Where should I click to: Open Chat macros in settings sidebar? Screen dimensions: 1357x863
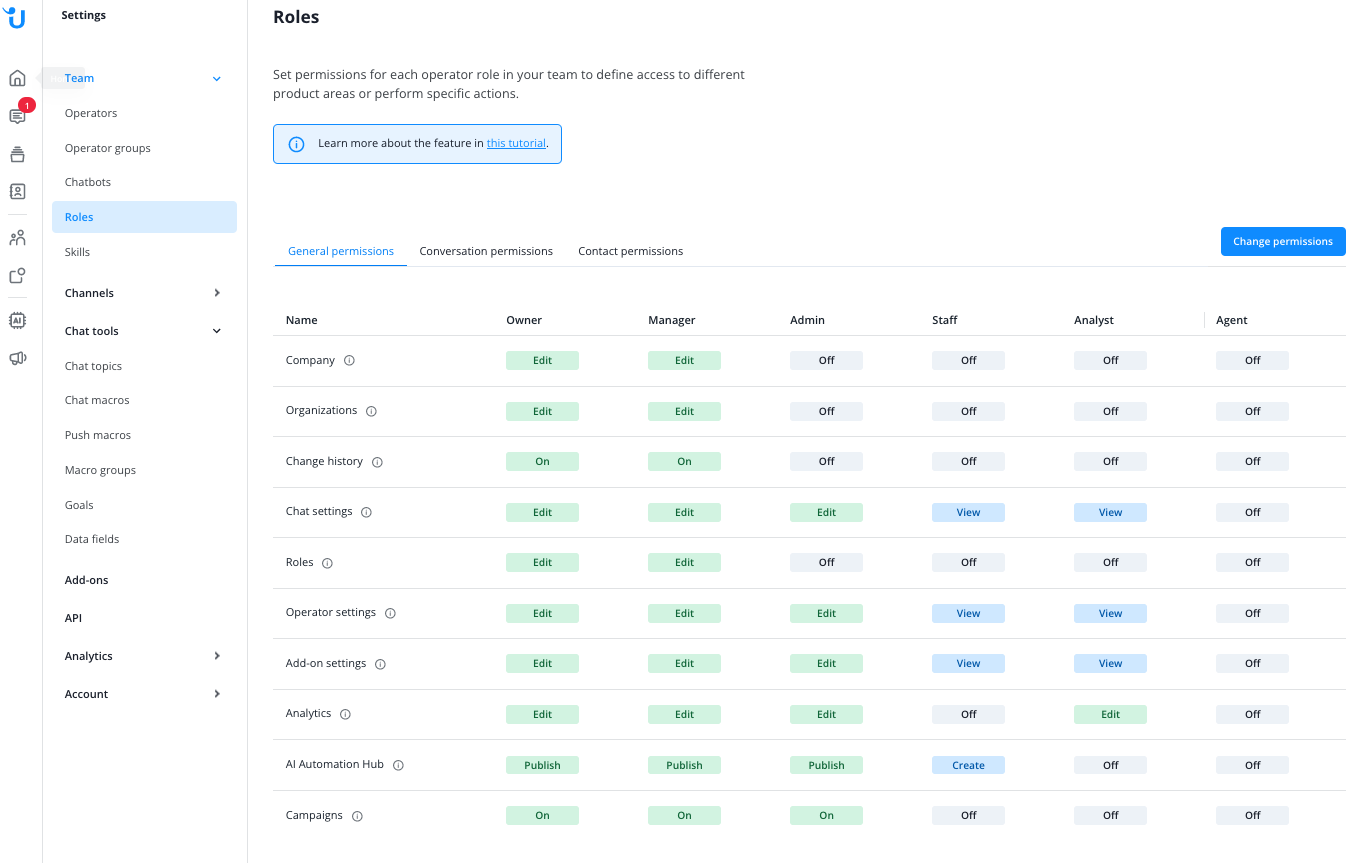tap(97, 400)
